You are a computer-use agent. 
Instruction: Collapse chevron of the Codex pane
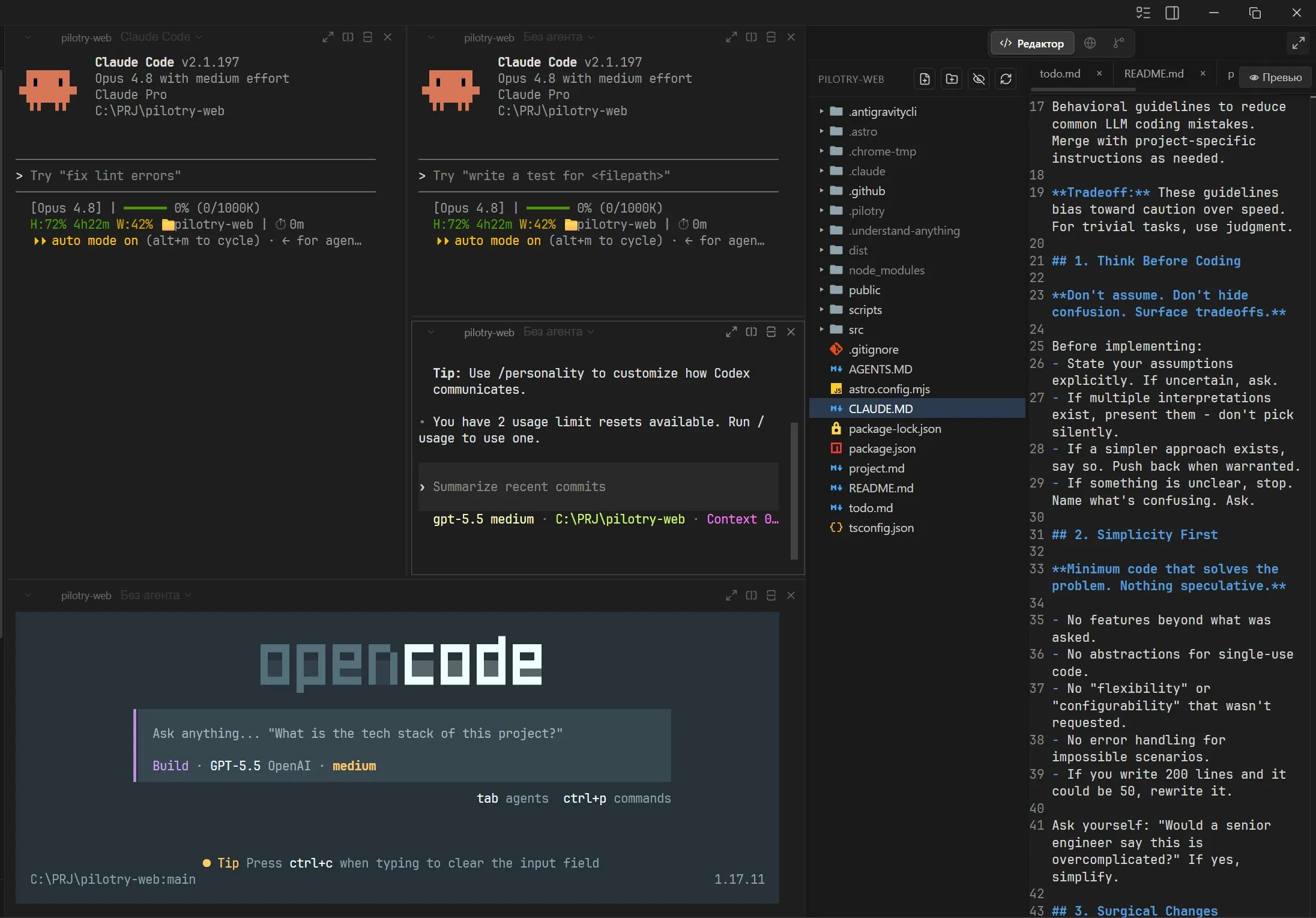pos(430,332)
